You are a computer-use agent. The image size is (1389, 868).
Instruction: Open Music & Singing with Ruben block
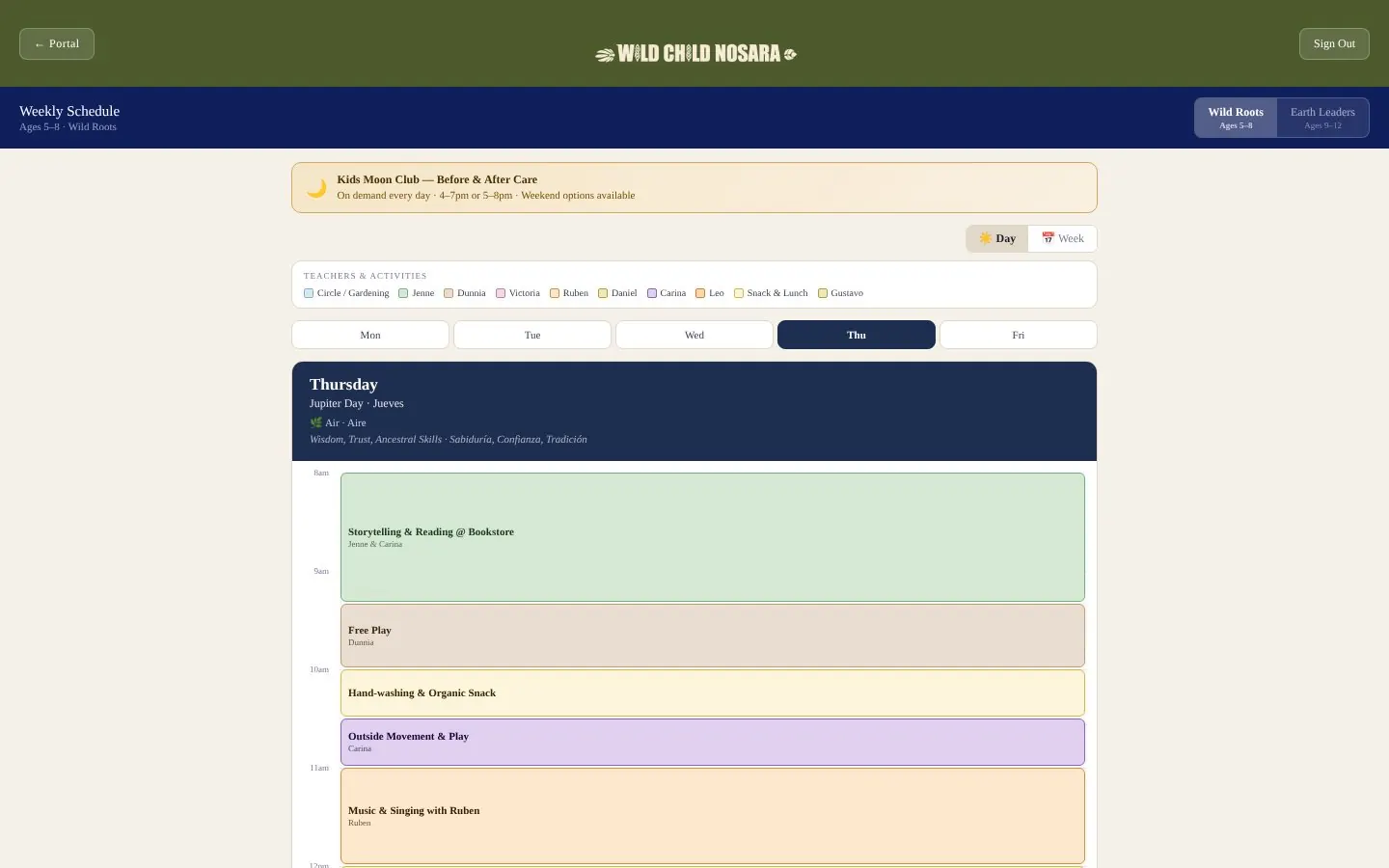pyautogui.click(x=713, y=816)
